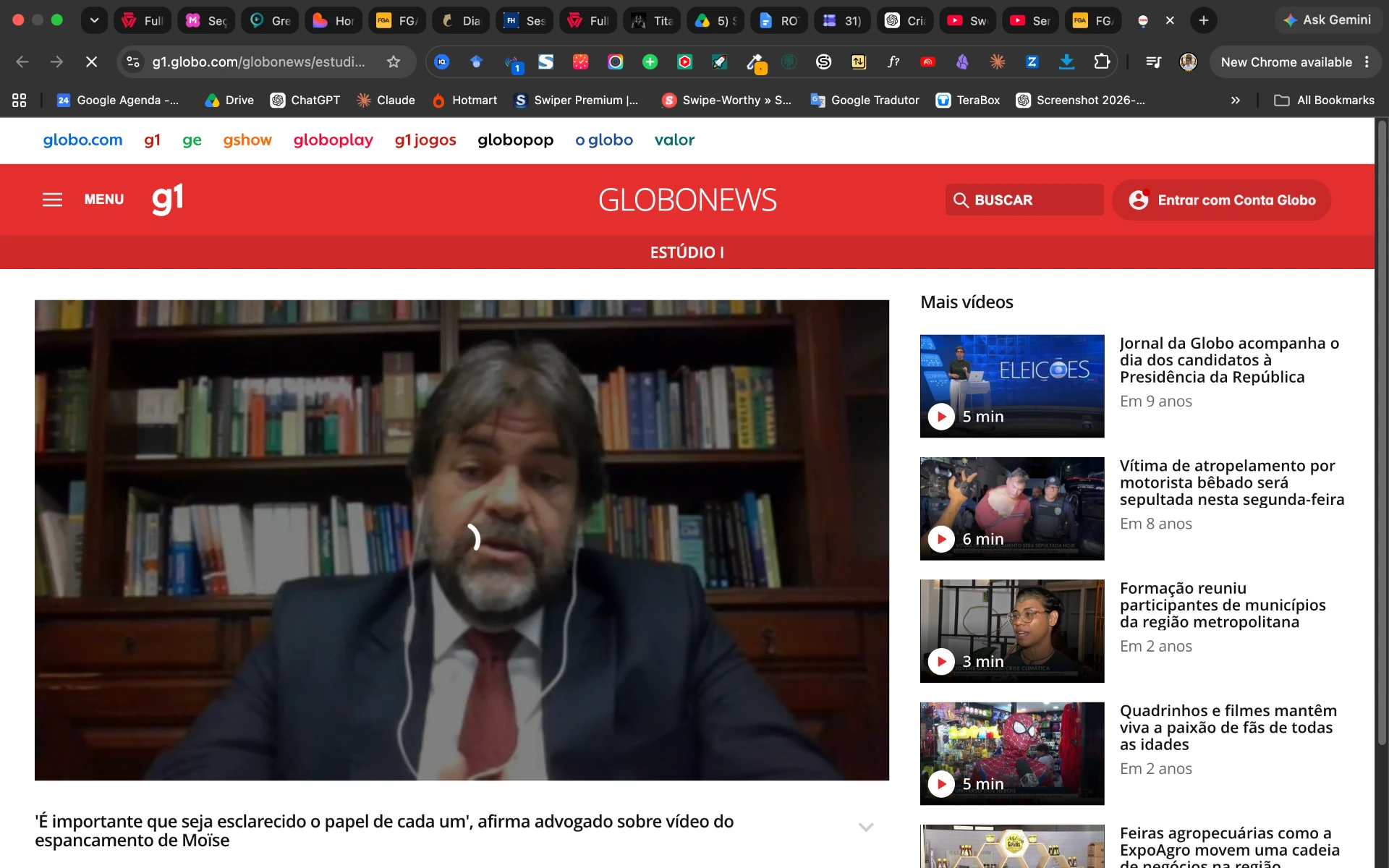Open 'Jornal da Globo acompanha' video title
The height and width of the screenshot is (868, 1389).
[1229, 360]
